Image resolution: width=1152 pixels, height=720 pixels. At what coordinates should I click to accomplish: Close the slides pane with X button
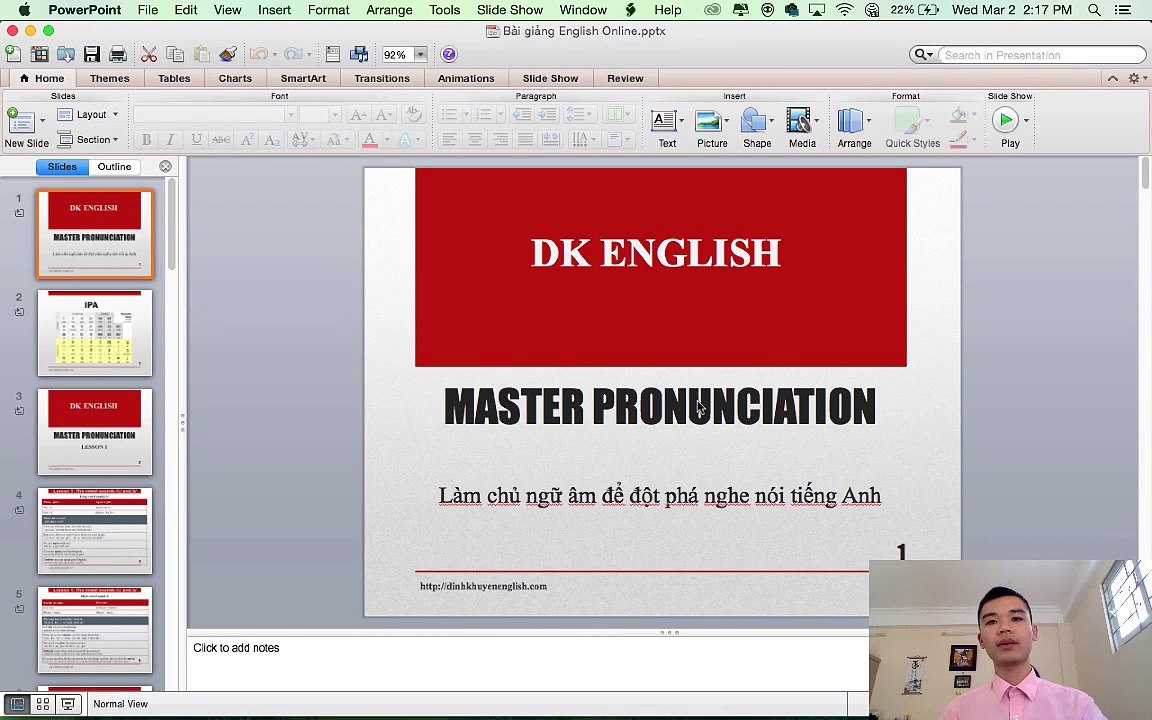coord(165,167)
